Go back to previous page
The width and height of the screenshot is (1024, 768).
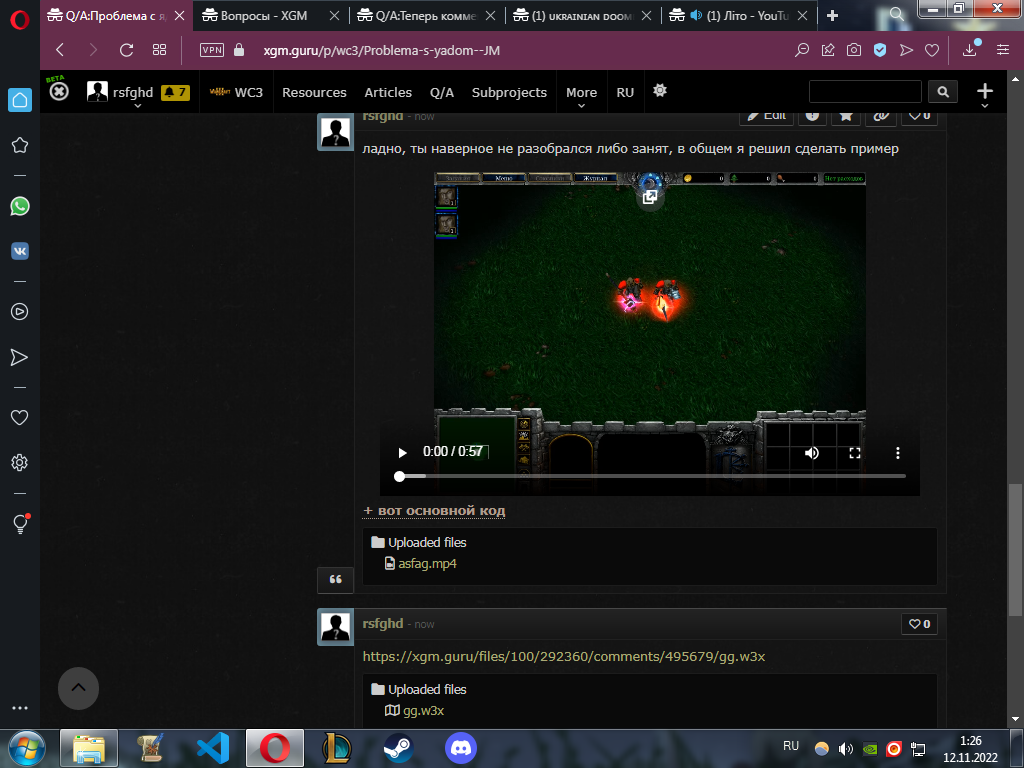pos(60,50)
